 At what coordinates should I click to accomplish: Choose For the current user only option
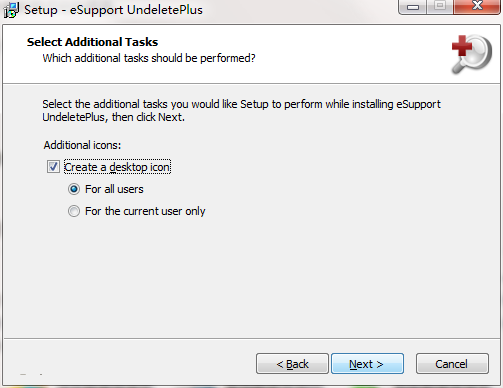click(74, 211)
